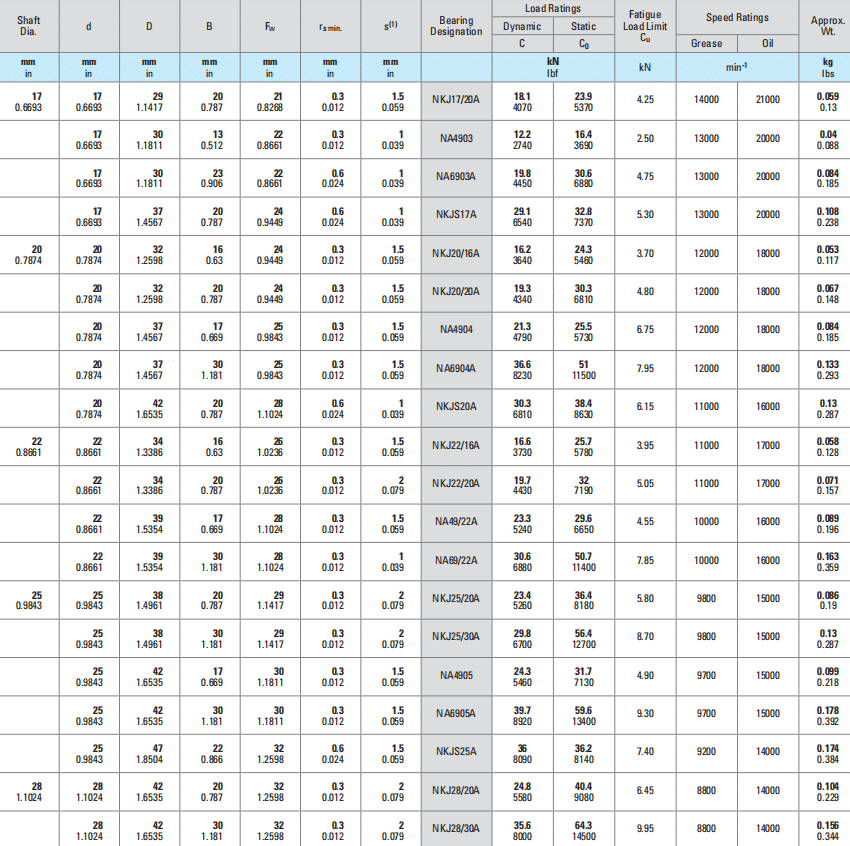Image resolution: width=850 pixels, height=846 pixels.
Task: Select bearing NKJ20/16A in the table
Action: 456,254
